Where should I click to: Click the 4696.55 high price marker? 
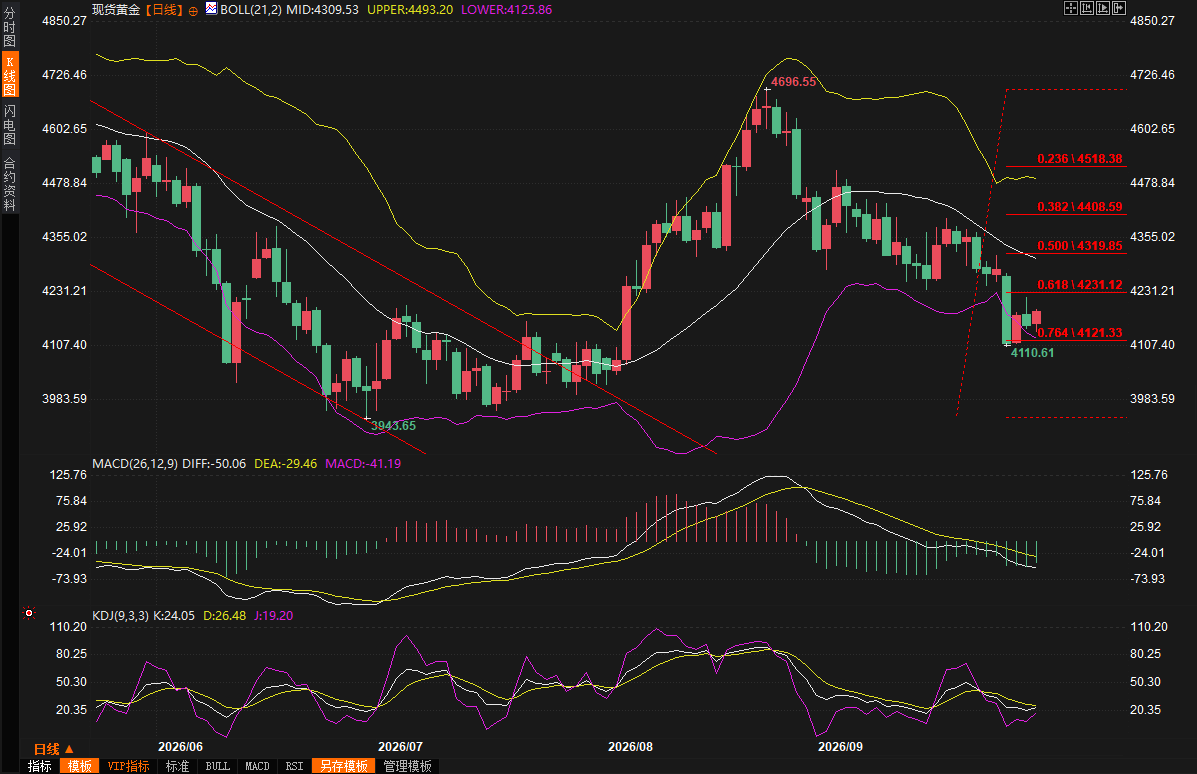(x=793, y=82)
